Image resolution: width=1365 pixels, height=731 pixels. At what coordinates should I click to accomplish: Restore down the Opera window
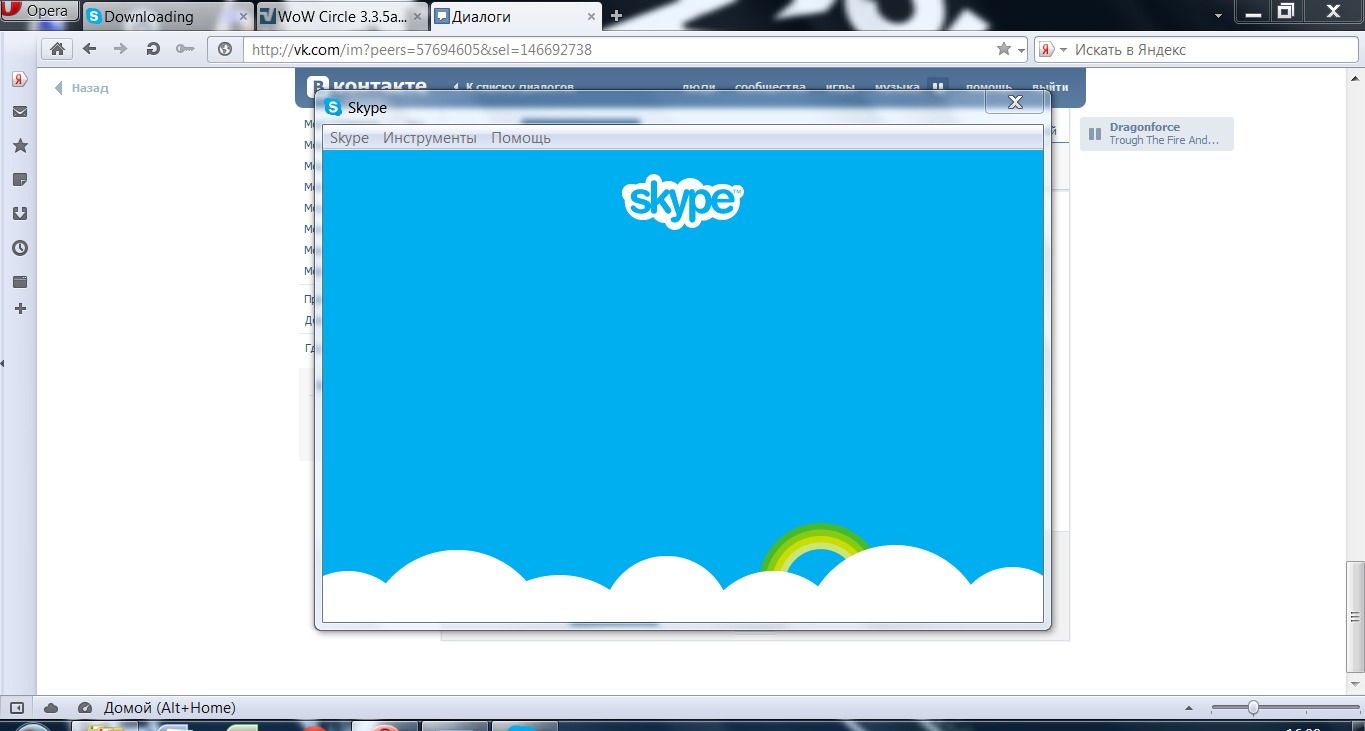pos(1286,11)
